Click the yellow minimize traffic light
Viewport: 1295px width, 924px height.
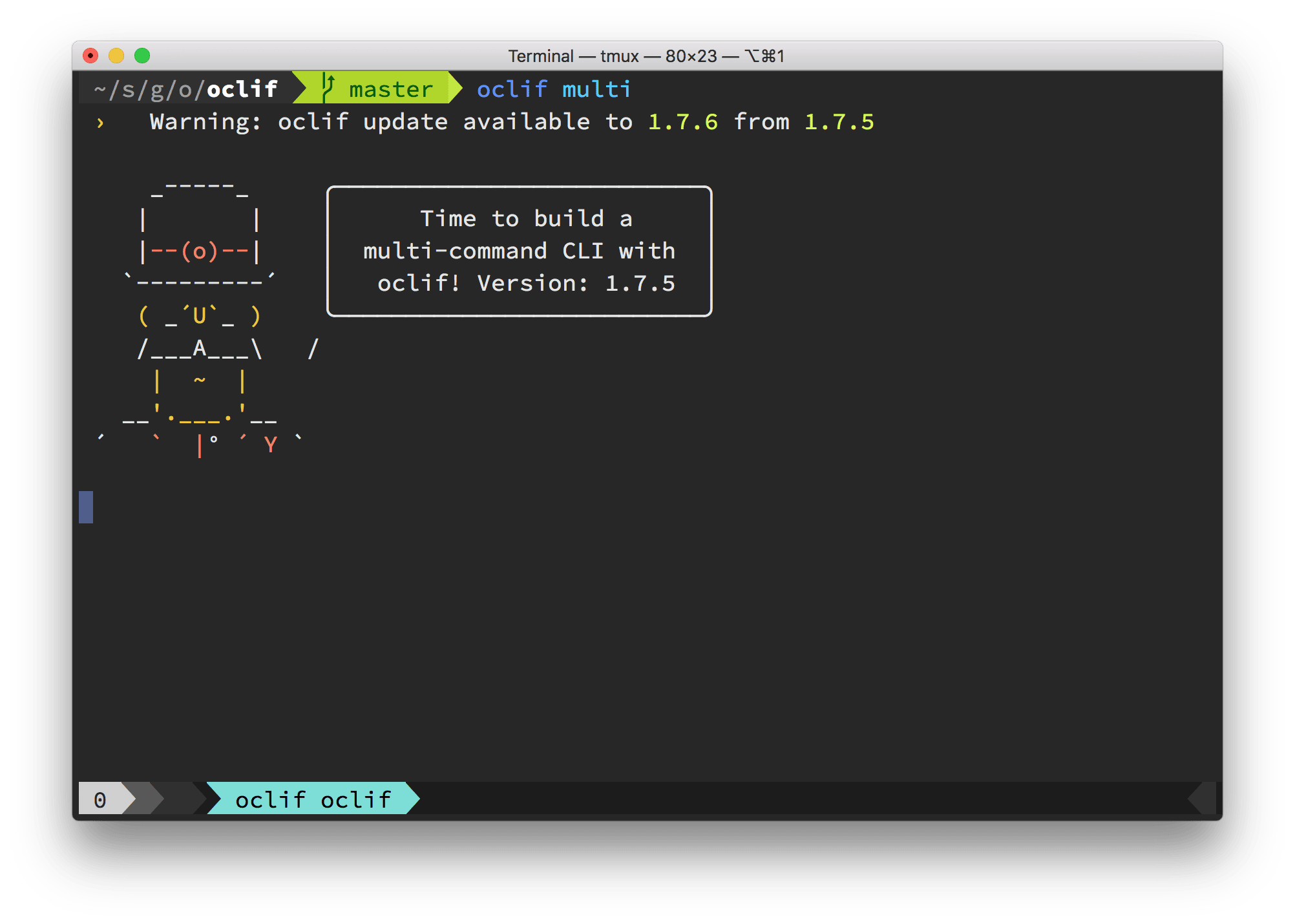[x=116, y=56]
